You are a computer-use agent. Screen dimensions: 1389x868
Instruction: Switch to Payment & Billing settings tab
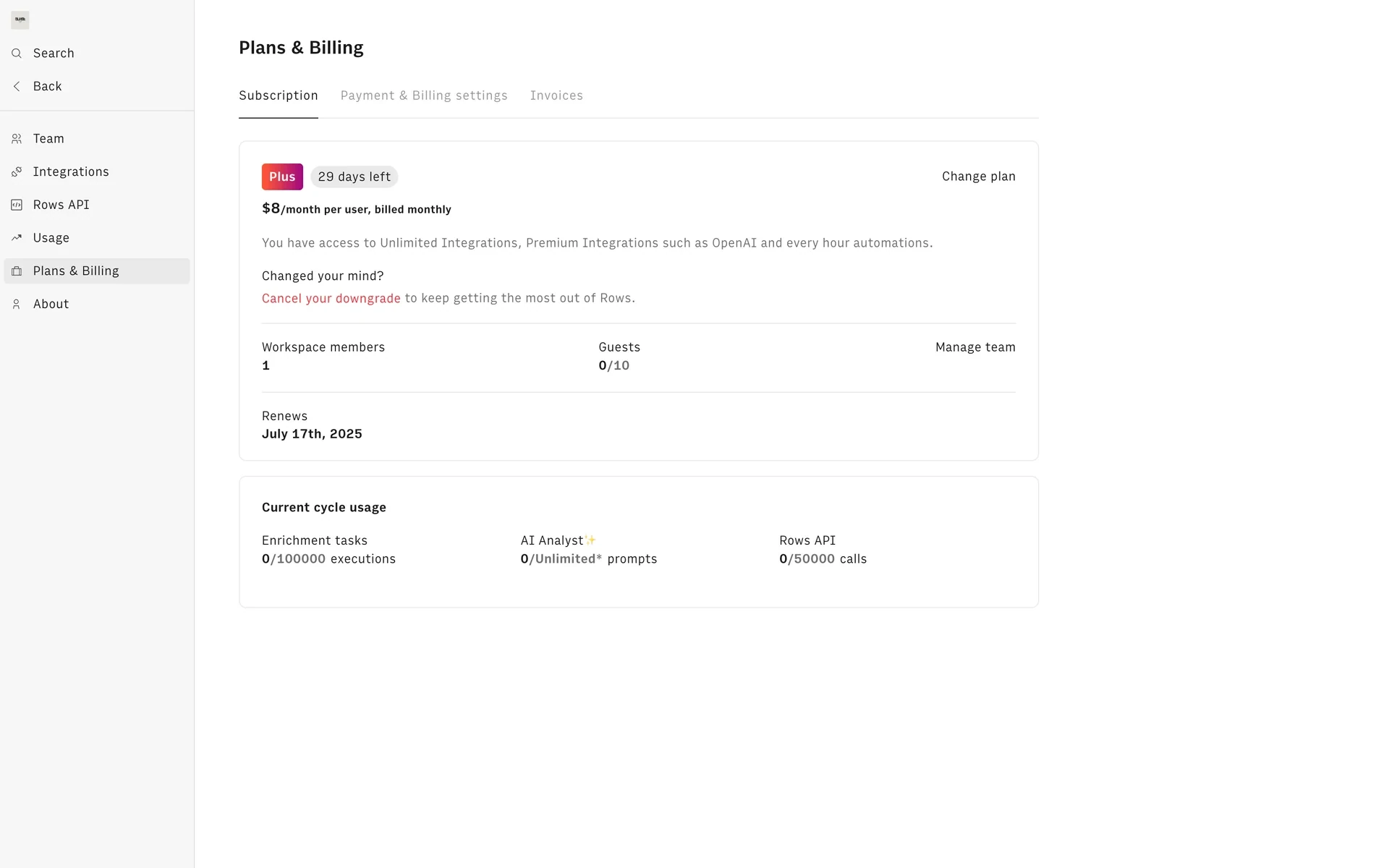[x=424, y=95]
